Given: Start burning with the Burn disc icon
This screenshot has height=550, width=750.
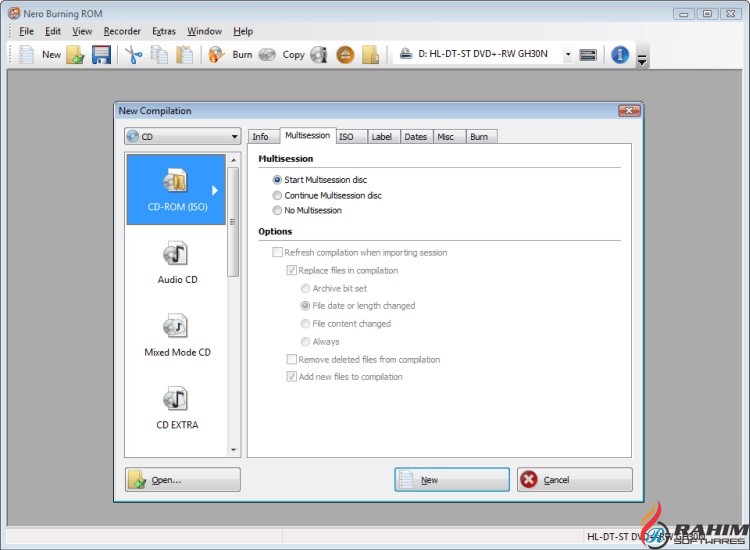Looking at the screenshot, I should coord(216,55).
